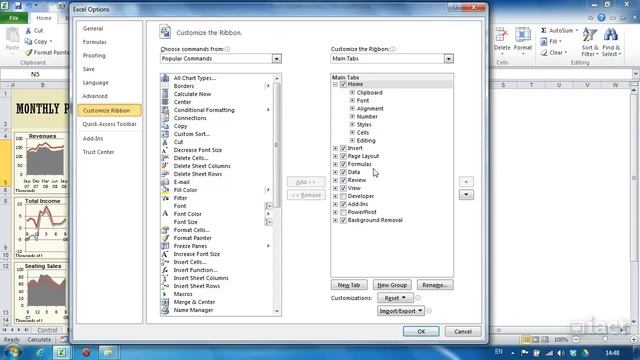Screen dimensions: 640x360
Task: Click the Custom Sort command icon
Action: click(x=165, y=134)
